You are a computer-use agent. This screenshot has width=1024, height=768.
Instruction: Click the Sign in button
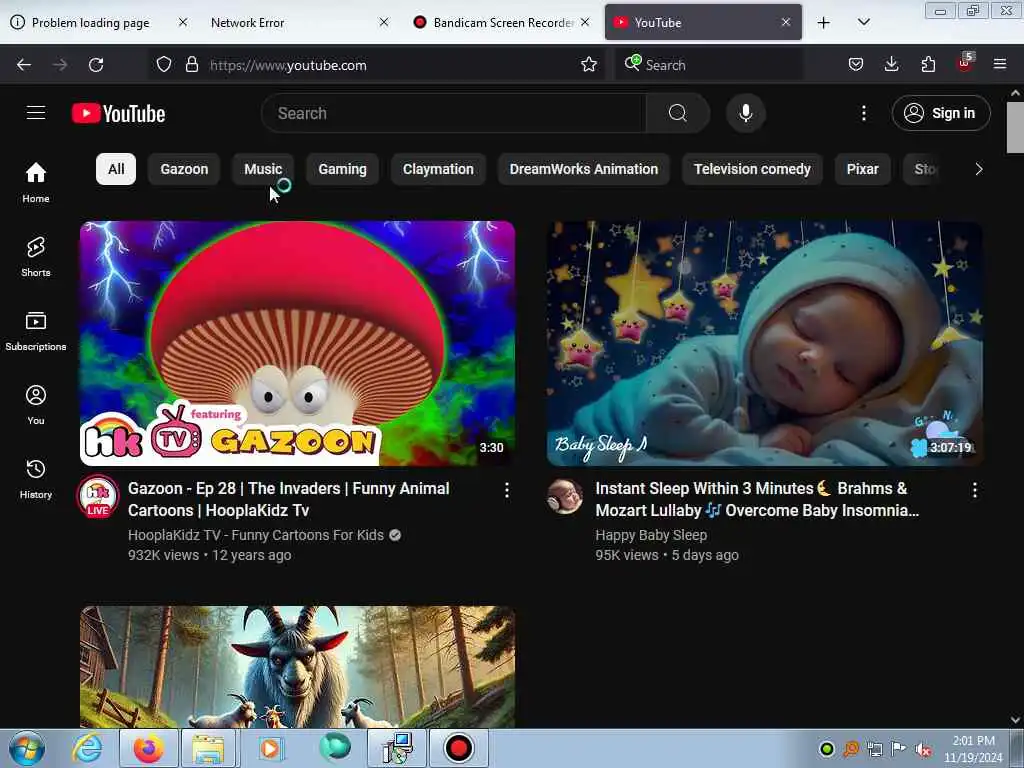click(941, 113)
